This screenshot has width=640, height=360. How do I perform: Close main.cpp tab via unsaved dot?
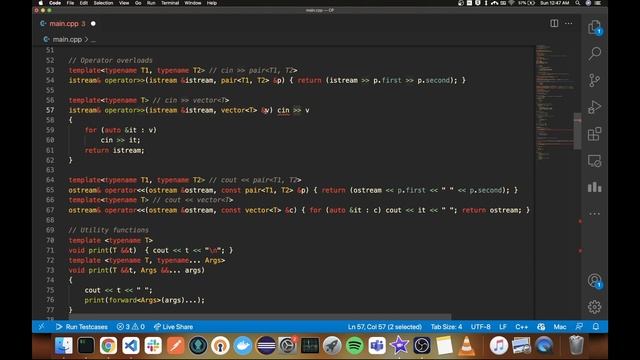93,24
